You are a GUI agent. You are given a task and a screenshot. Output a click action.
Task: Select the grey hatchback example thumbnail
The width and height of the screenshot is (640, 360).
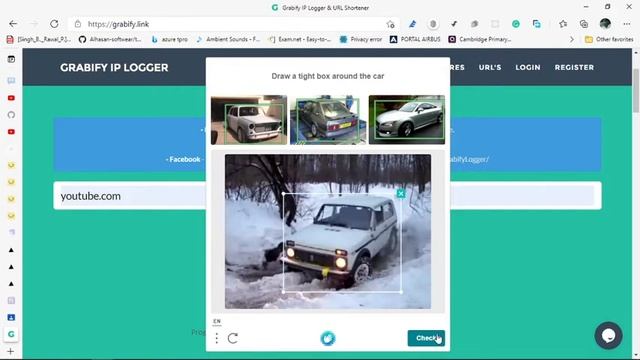coord(328,120)
